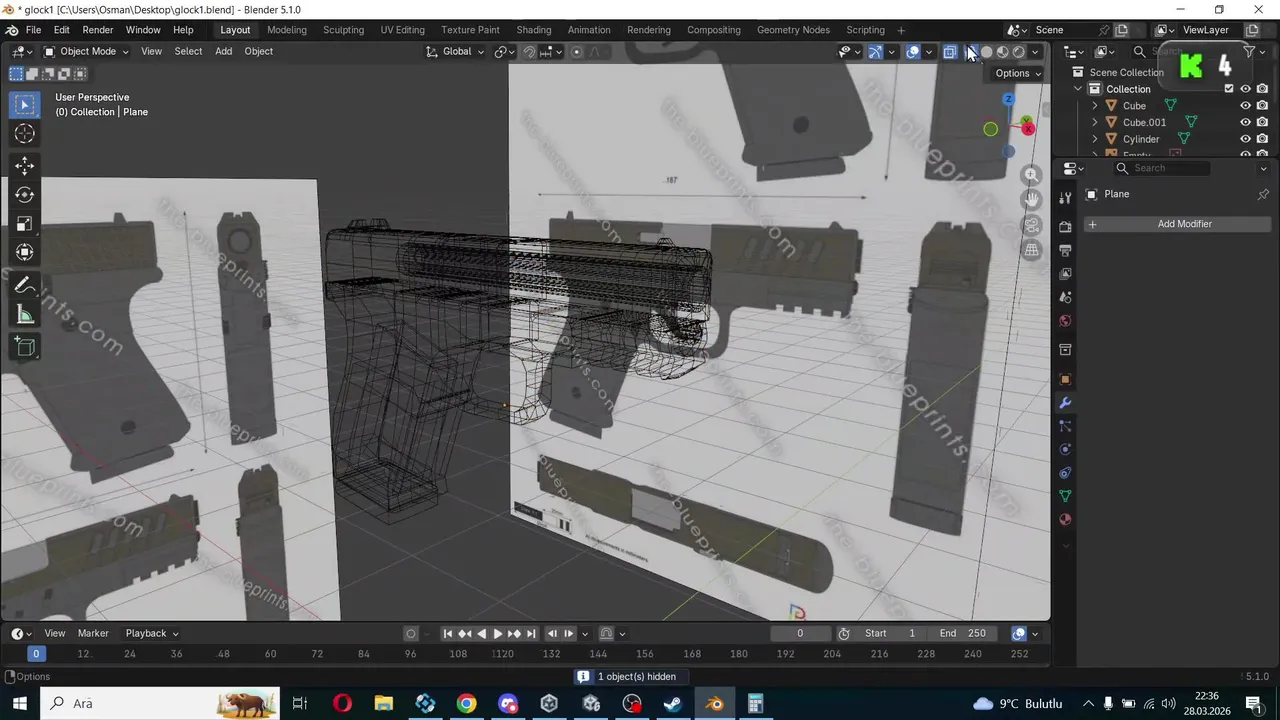Open the World properties tab
This screenshot has width=1280, height=720.
pos(1065,321)
